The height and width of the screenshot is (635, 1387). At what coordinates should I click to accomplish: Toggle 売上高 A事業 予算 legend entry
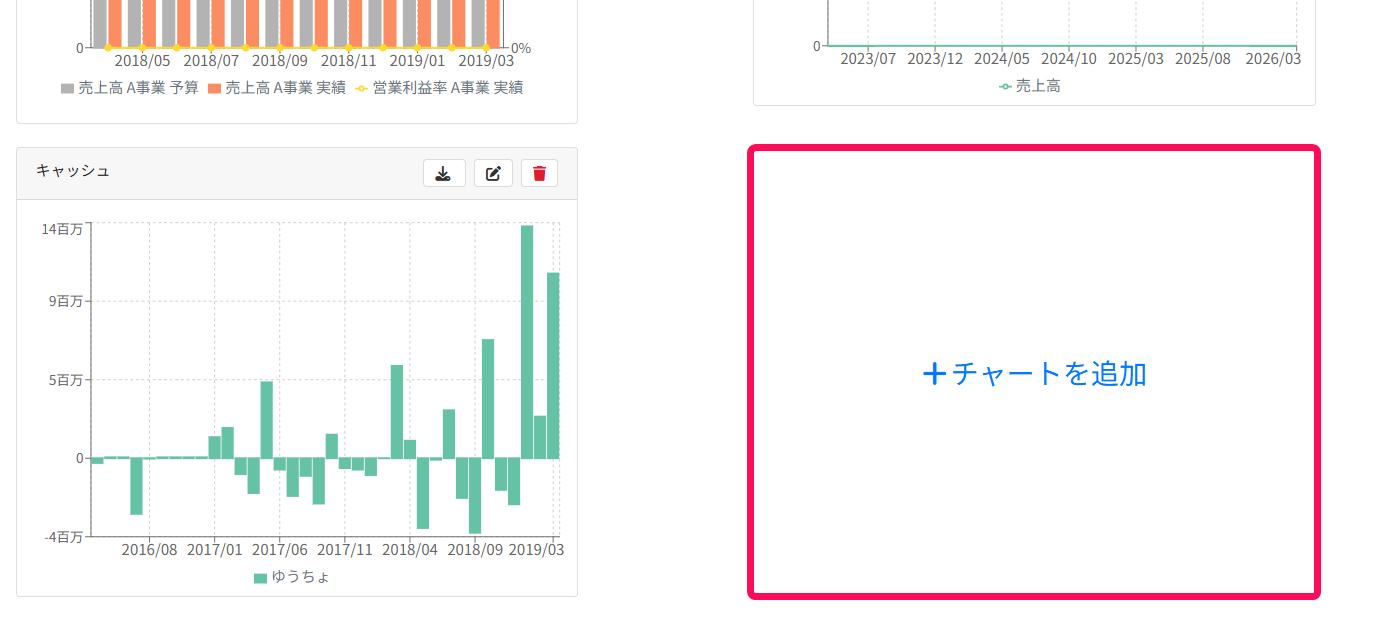(x=130, y=88)
